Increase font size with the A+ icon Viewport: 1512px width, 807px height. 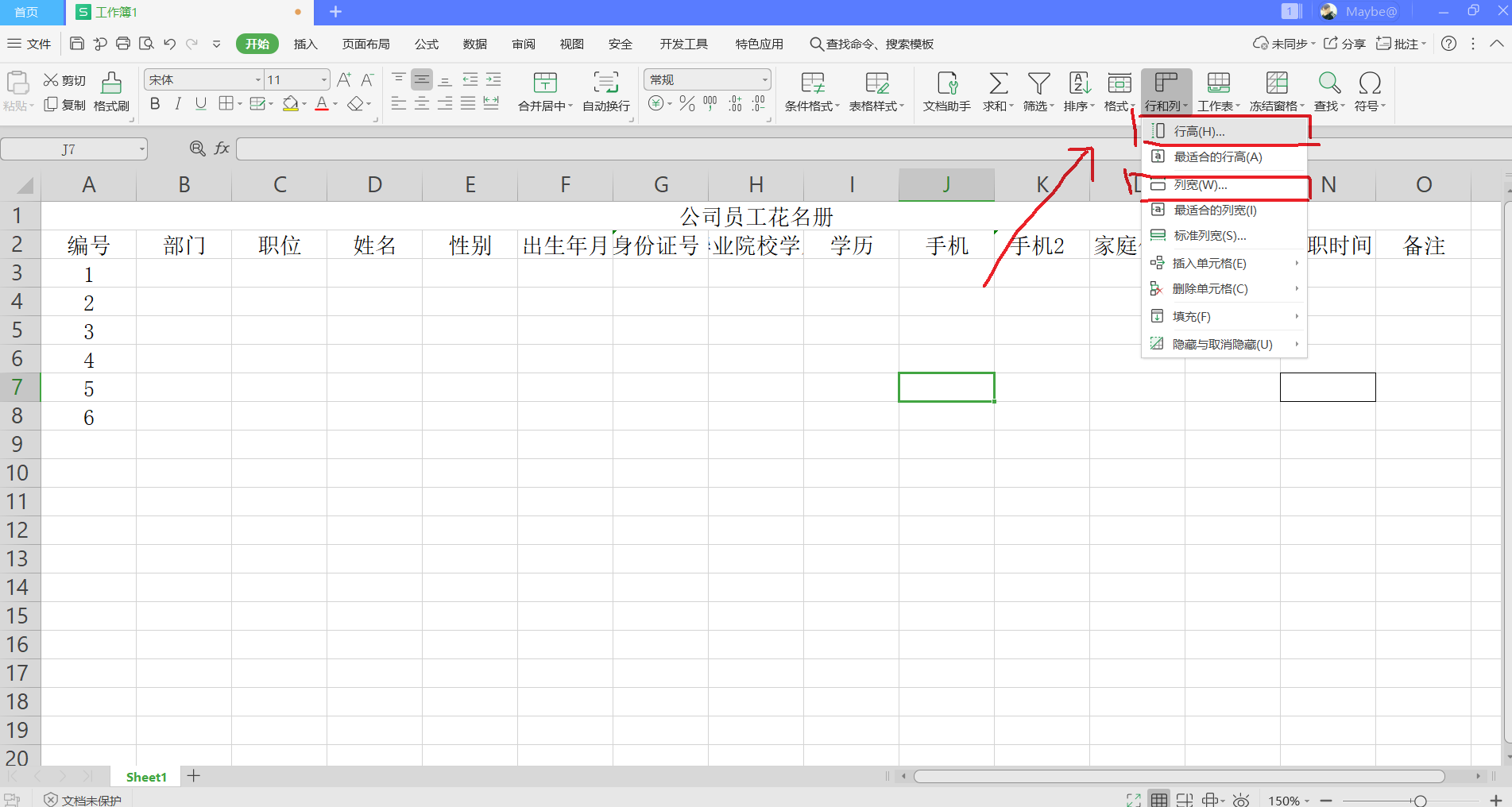(x=344, y=79)
